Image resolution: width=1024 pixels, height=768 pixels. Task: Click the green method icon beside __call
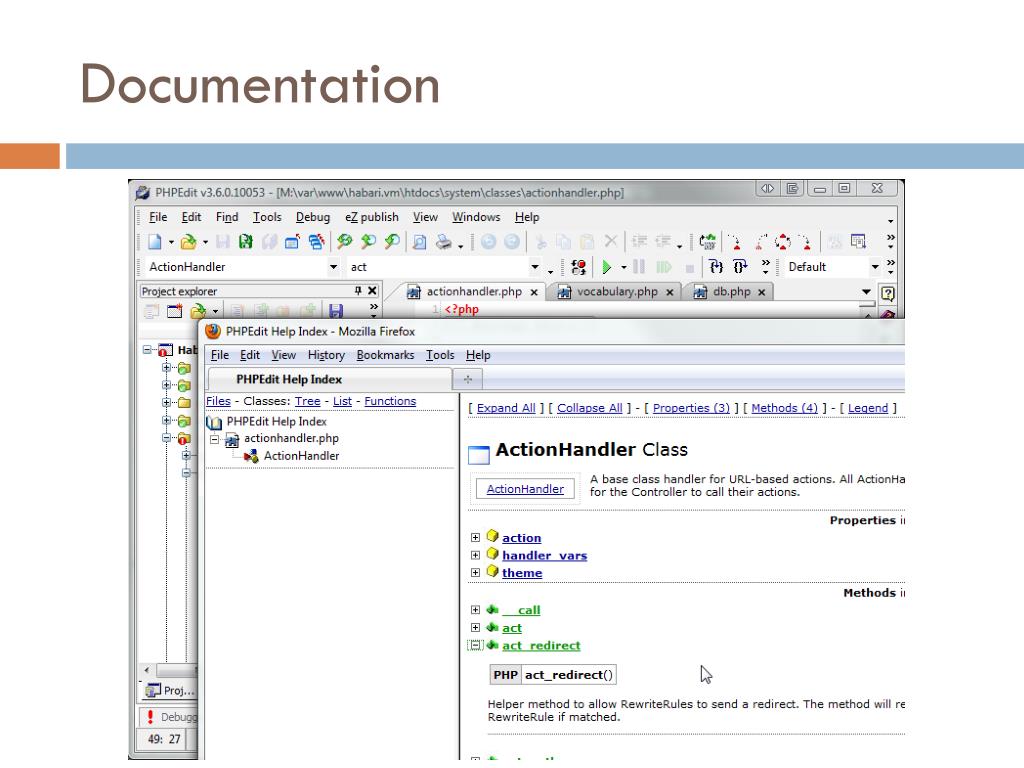[x=492, y=610]
